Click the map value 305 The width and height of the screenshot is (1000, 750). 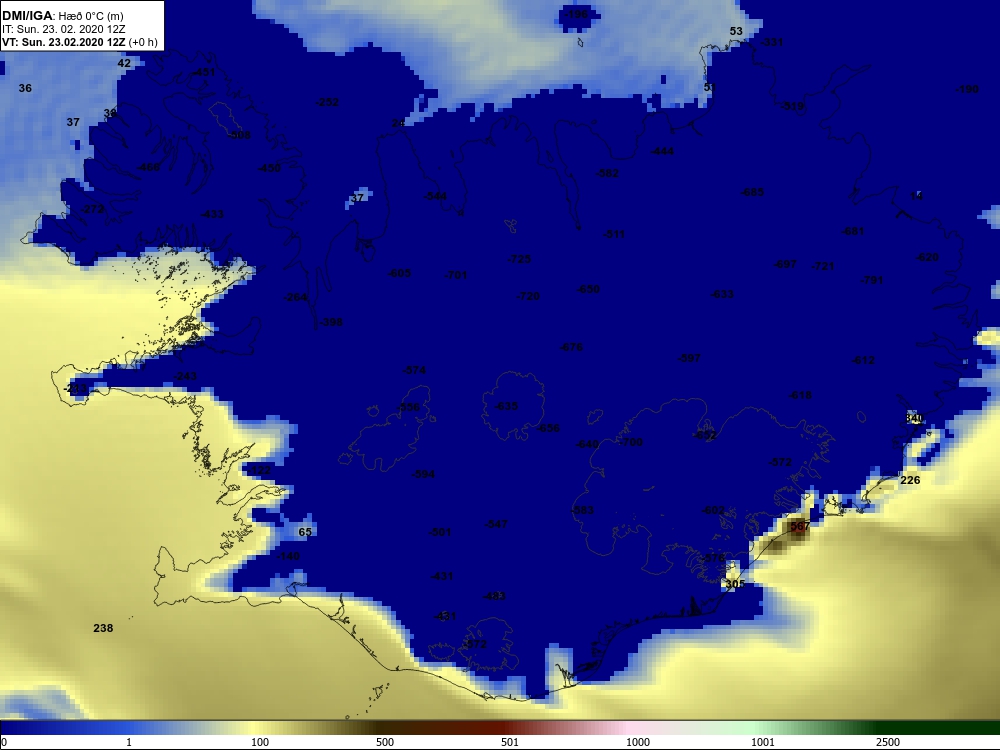click(x=735, y=584)
